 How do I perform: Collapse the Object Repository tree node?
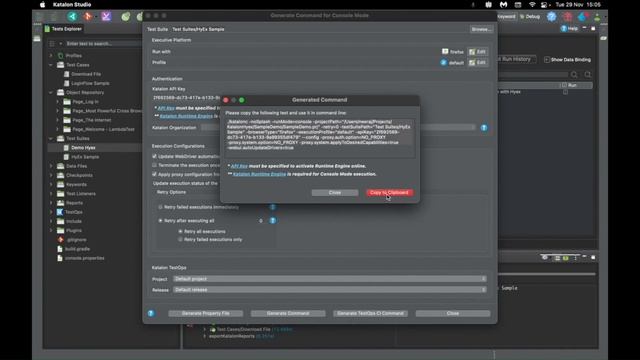(51, 93)
